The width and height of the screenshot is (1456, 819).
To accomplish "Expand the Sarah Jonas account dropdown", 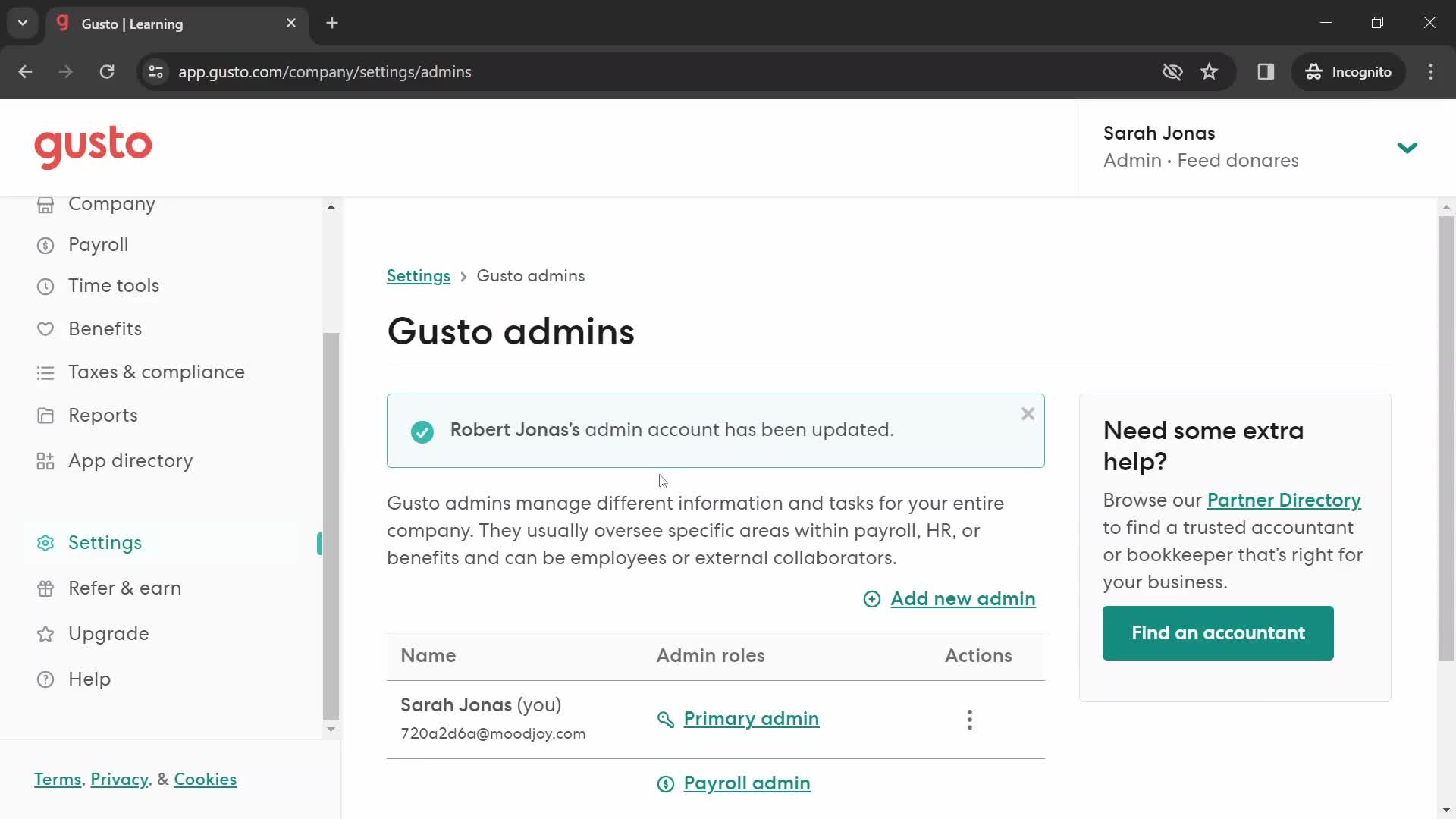I will [x=1408, y=147].
